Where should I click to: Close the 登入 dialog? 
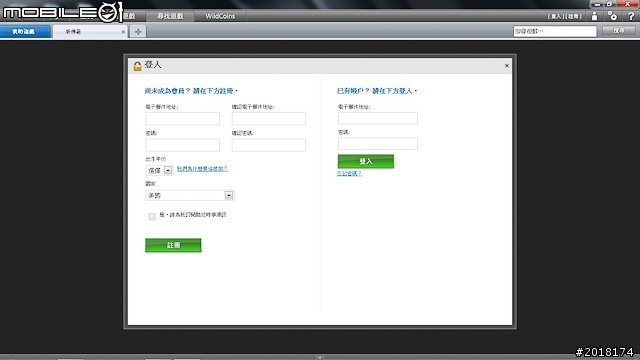click(x=507, y=65)
